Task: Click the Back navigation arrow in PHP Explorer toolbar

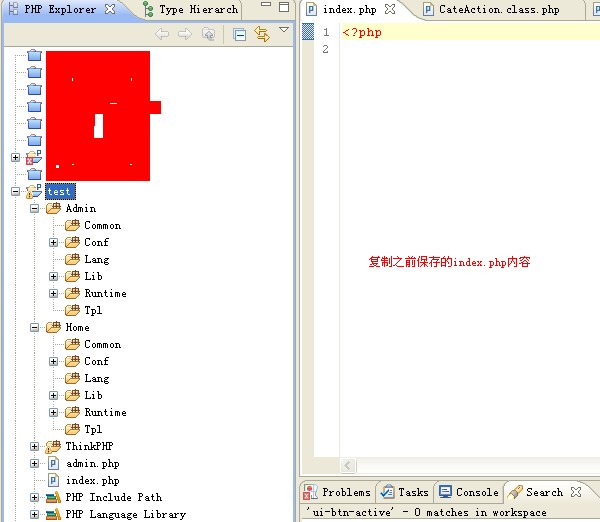Action: (x=162, y=34)
